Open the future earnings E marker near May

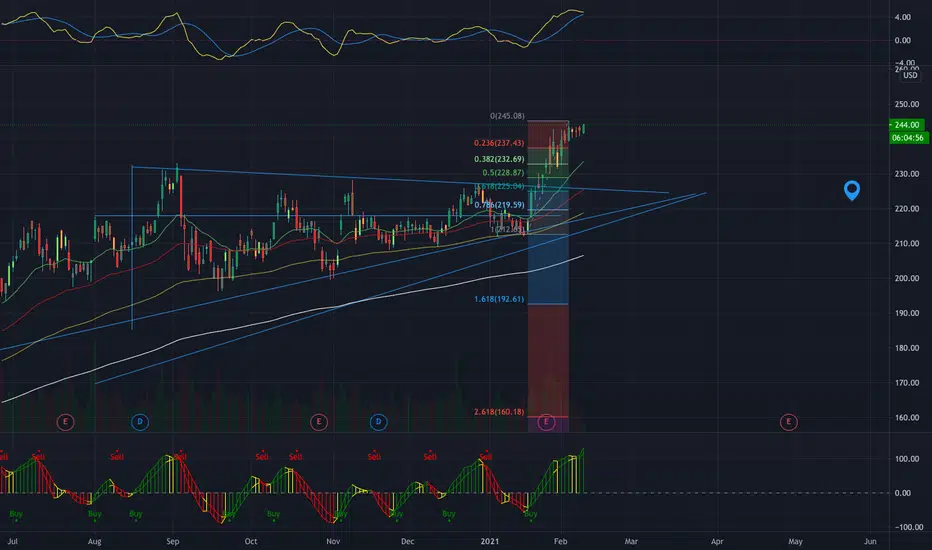[x=789, y=422]
